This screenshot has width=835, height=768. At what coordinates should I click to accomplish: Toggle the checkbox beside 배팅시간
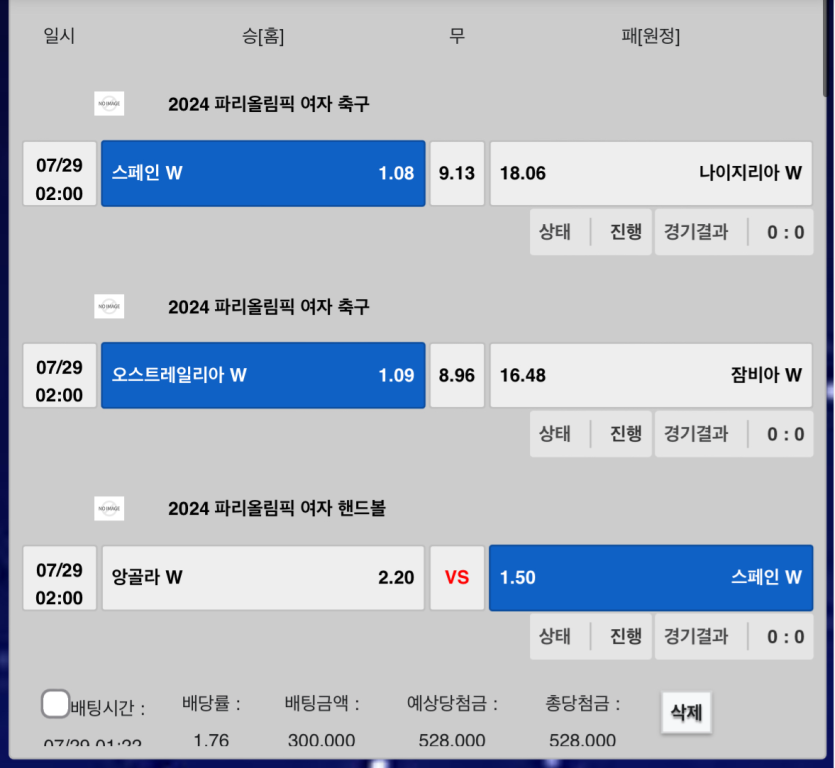point(55,704)
